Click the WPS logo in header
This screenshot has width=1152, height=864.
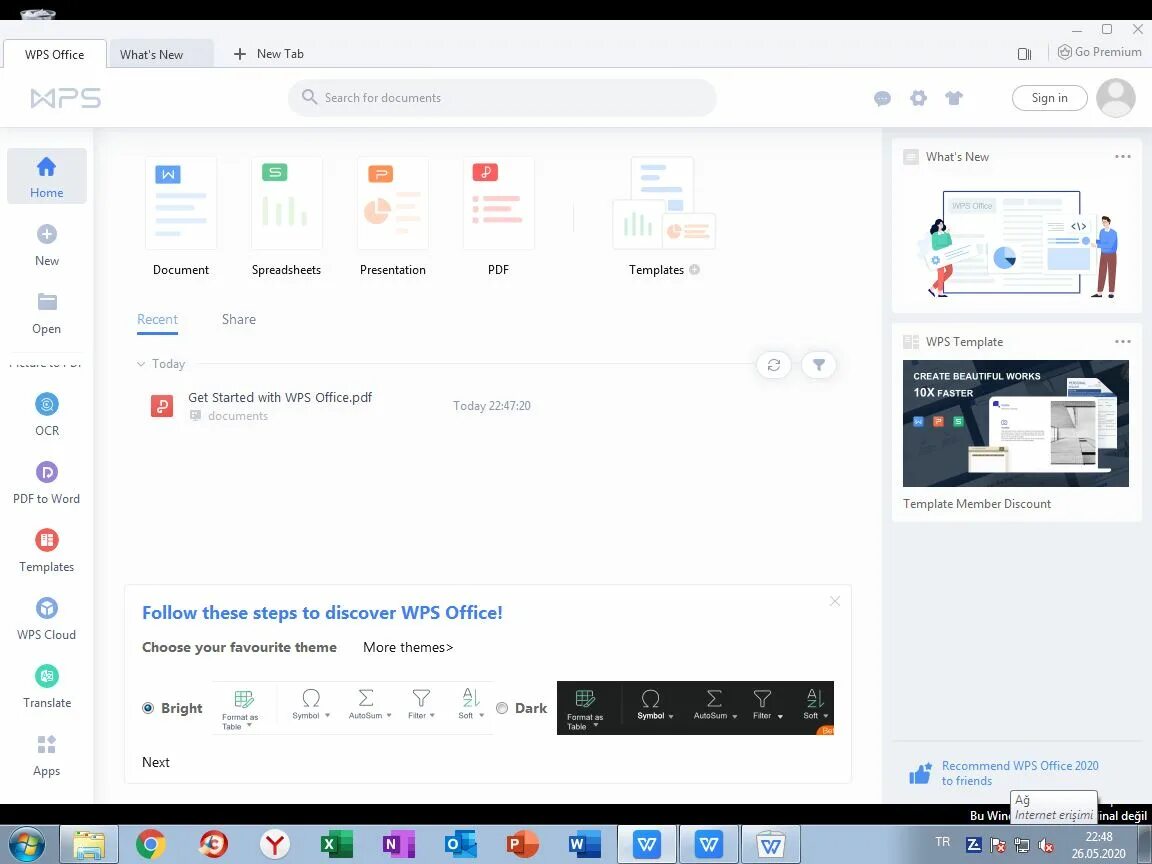pos(65,98)
